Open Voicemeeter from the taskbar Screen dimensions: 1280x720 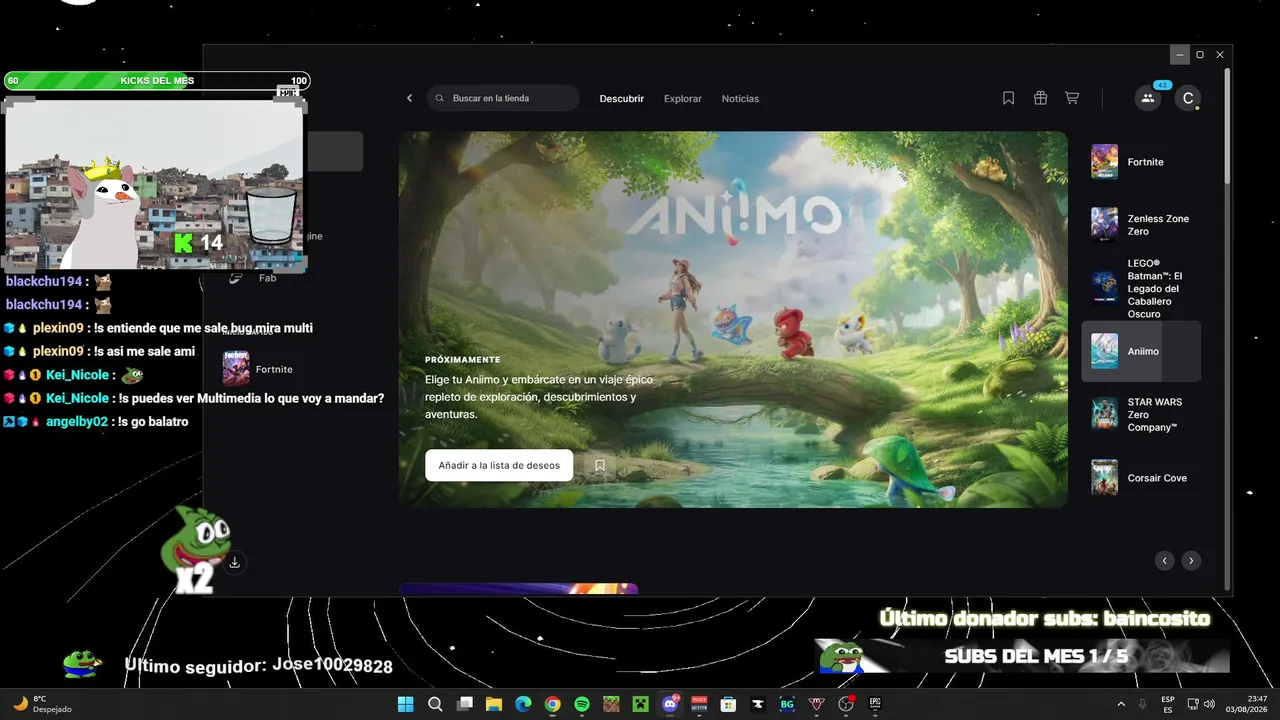699,704
